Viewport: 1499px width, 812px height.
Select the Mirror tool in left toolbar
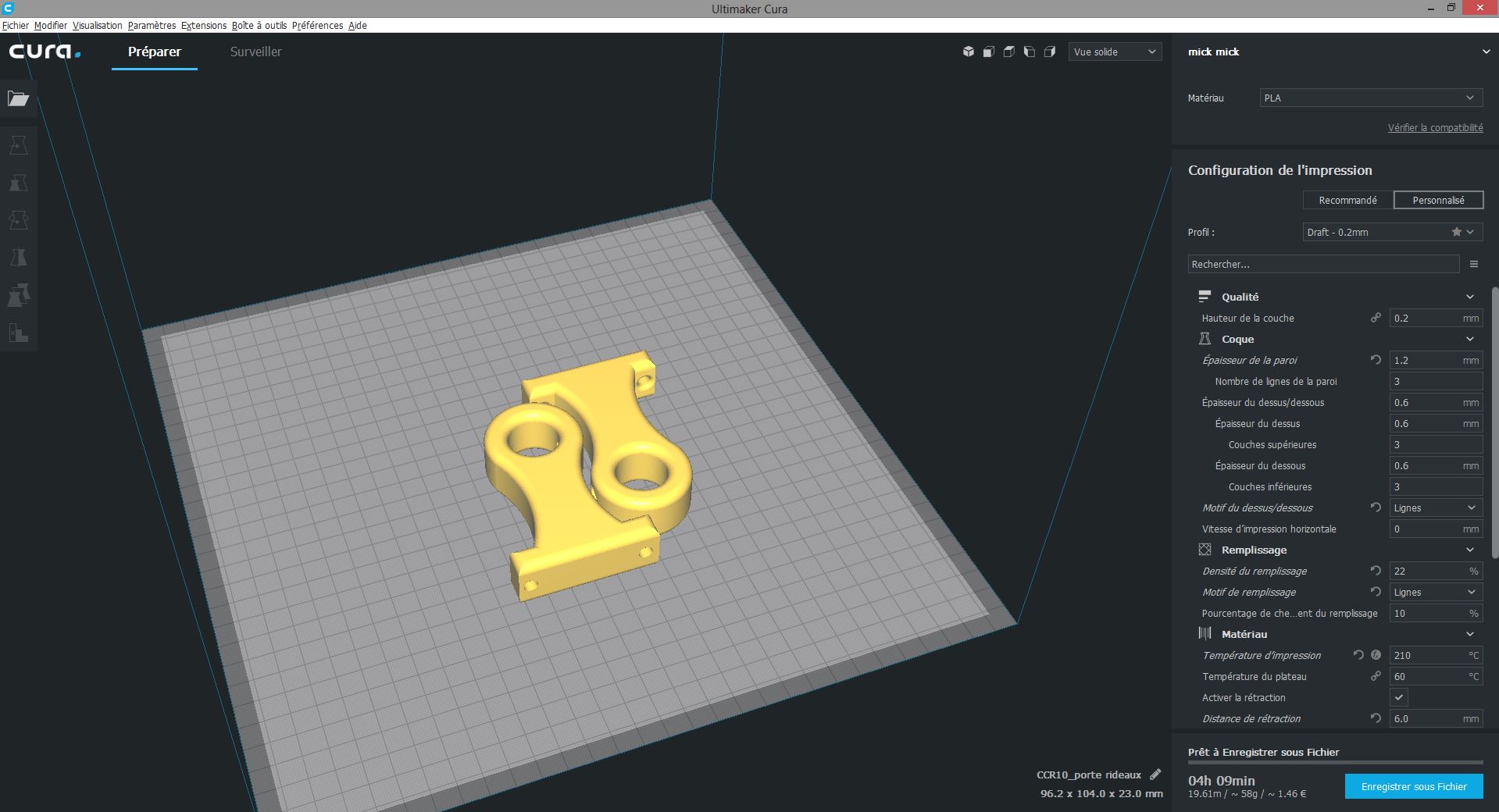18,258
